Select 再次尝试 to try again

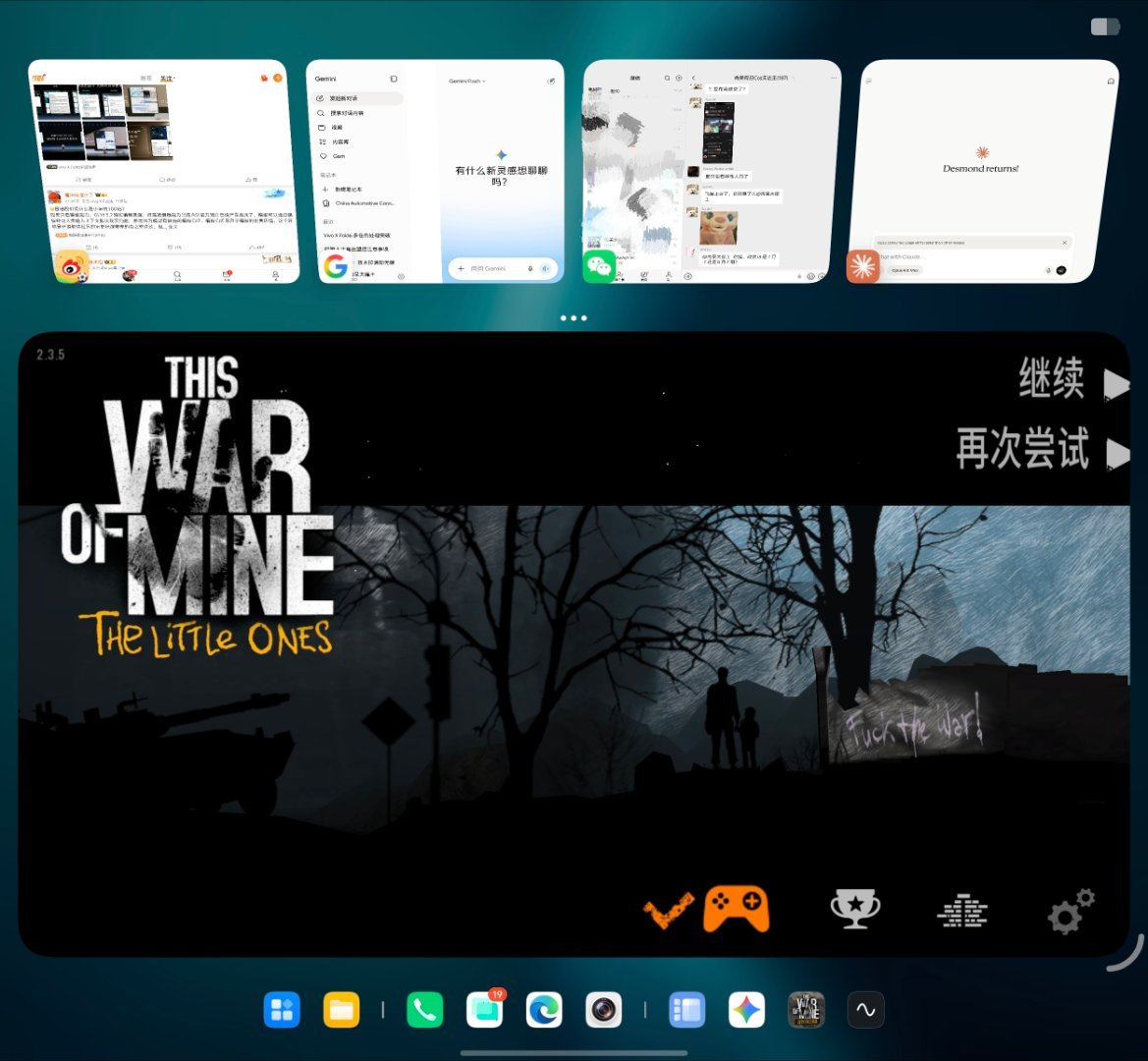[1022, 447]
